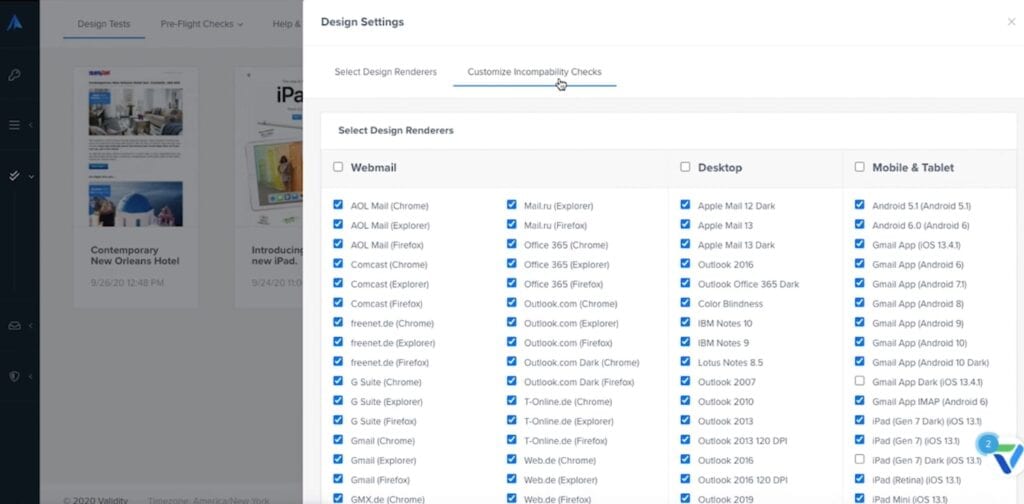Uncheck freenet.de (Firefox)

point(338,361)
